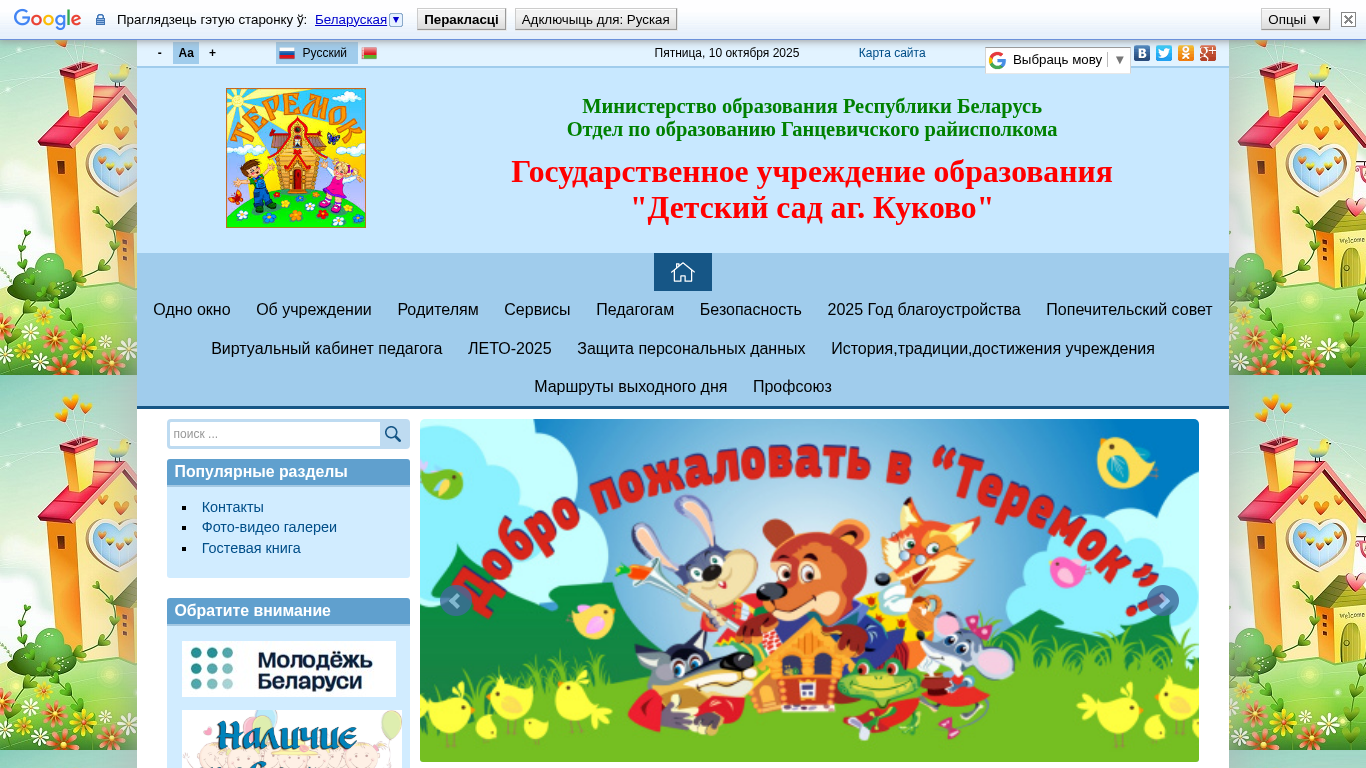Click Адключыць для: Руская button
This screenshot has height=768, width=1366.
click(x=596, y=19)
